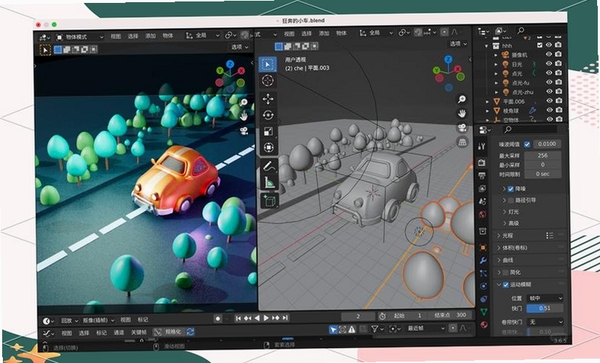Open 选择 Select menu in left viewport
The height and width of the screenshot is (363, 600).
pos(133,36)
